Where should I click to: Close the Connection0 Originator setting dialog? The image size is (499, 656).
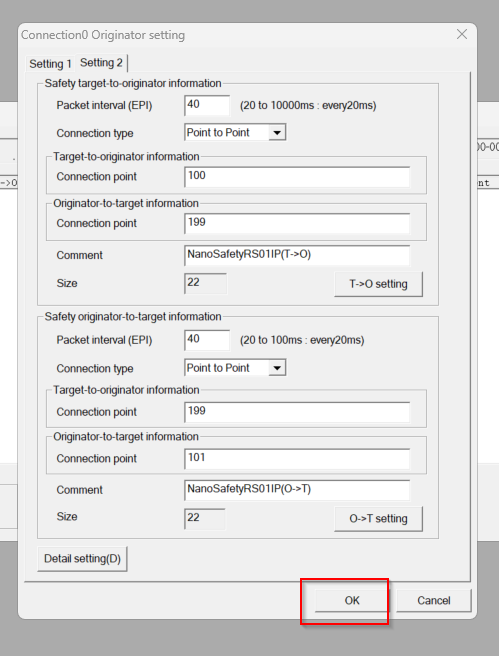click(x=462, y=34)
